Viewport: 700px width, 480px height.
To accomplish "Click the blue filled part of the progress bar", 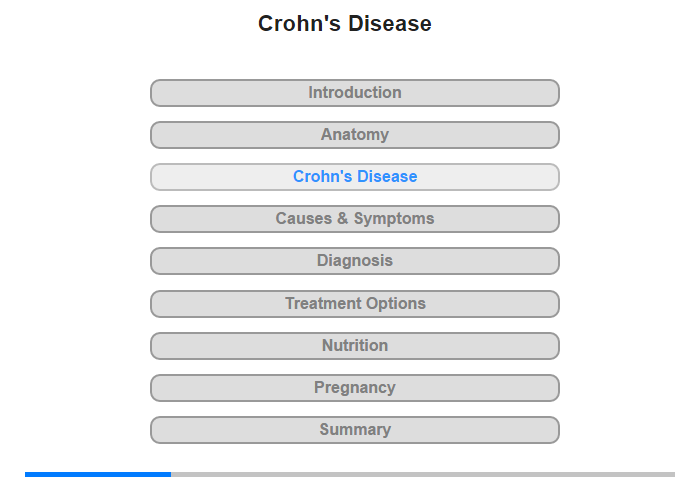I will point(98,474).
